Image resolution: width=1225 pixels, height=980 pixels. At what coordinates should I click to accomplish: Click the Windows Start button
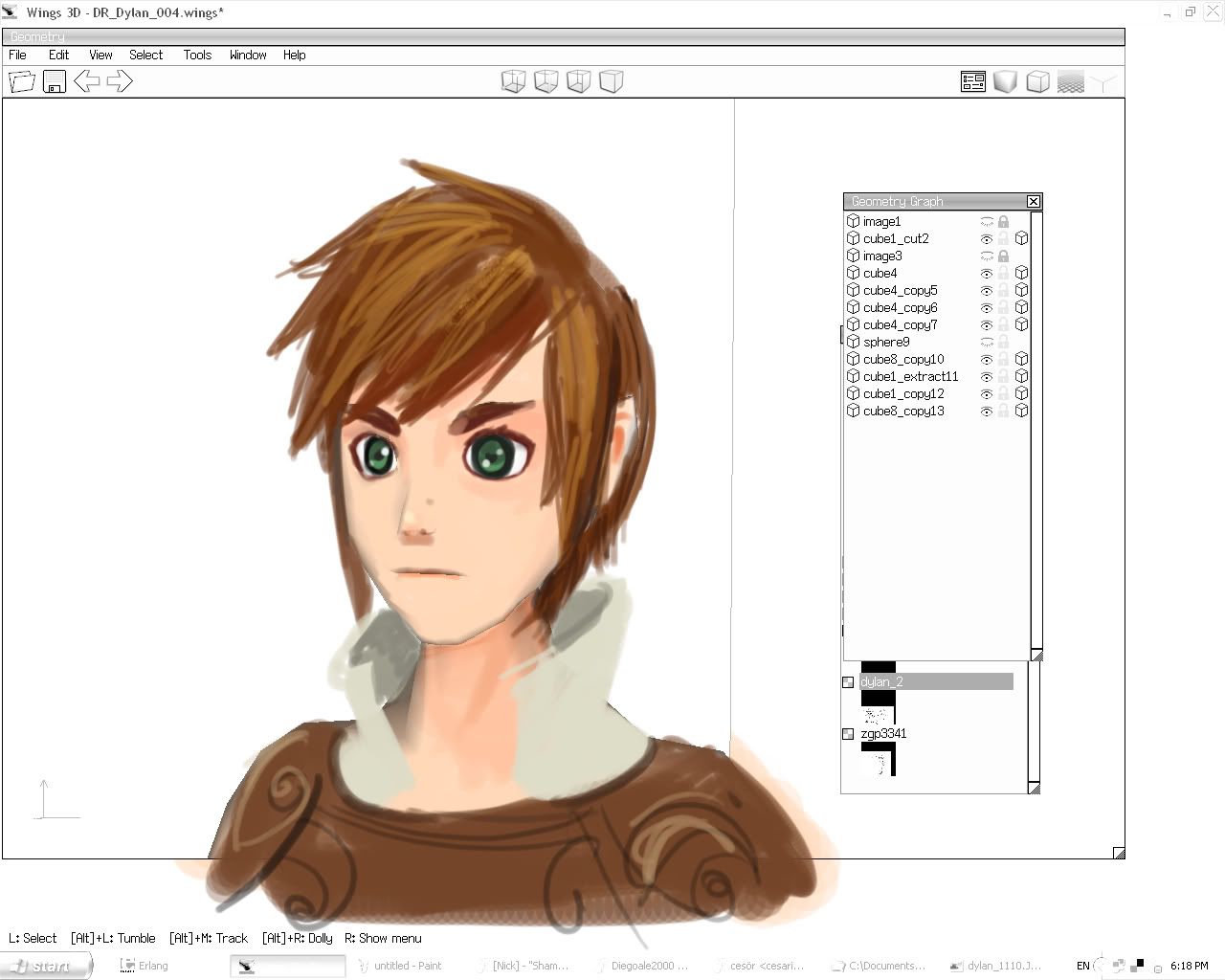(46, 966)
